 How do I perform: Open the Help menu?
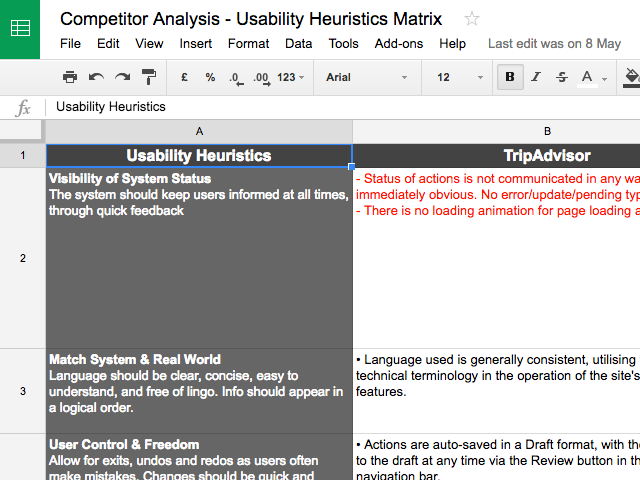[452, 43]
